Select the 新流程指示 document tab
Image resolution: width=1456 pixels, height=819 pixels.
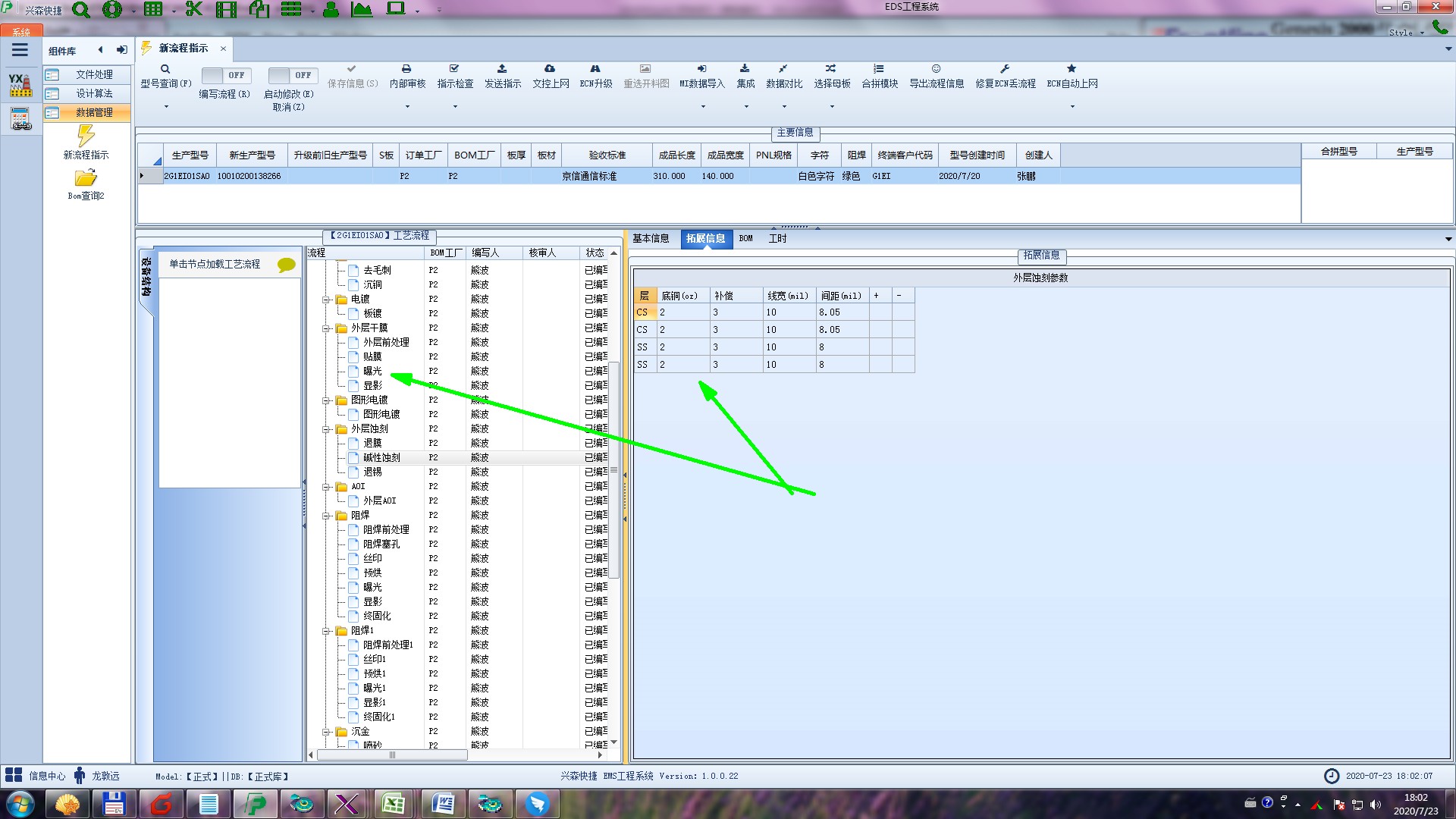pyautogui.click(x=183, y=48)
